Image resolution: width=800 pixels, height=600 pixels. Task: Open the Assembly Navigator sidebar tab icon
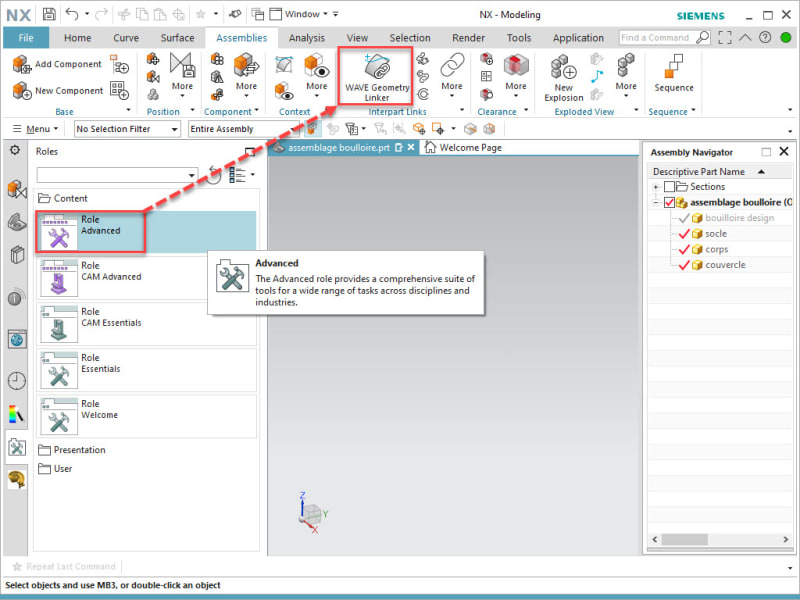tap(16, 190)
